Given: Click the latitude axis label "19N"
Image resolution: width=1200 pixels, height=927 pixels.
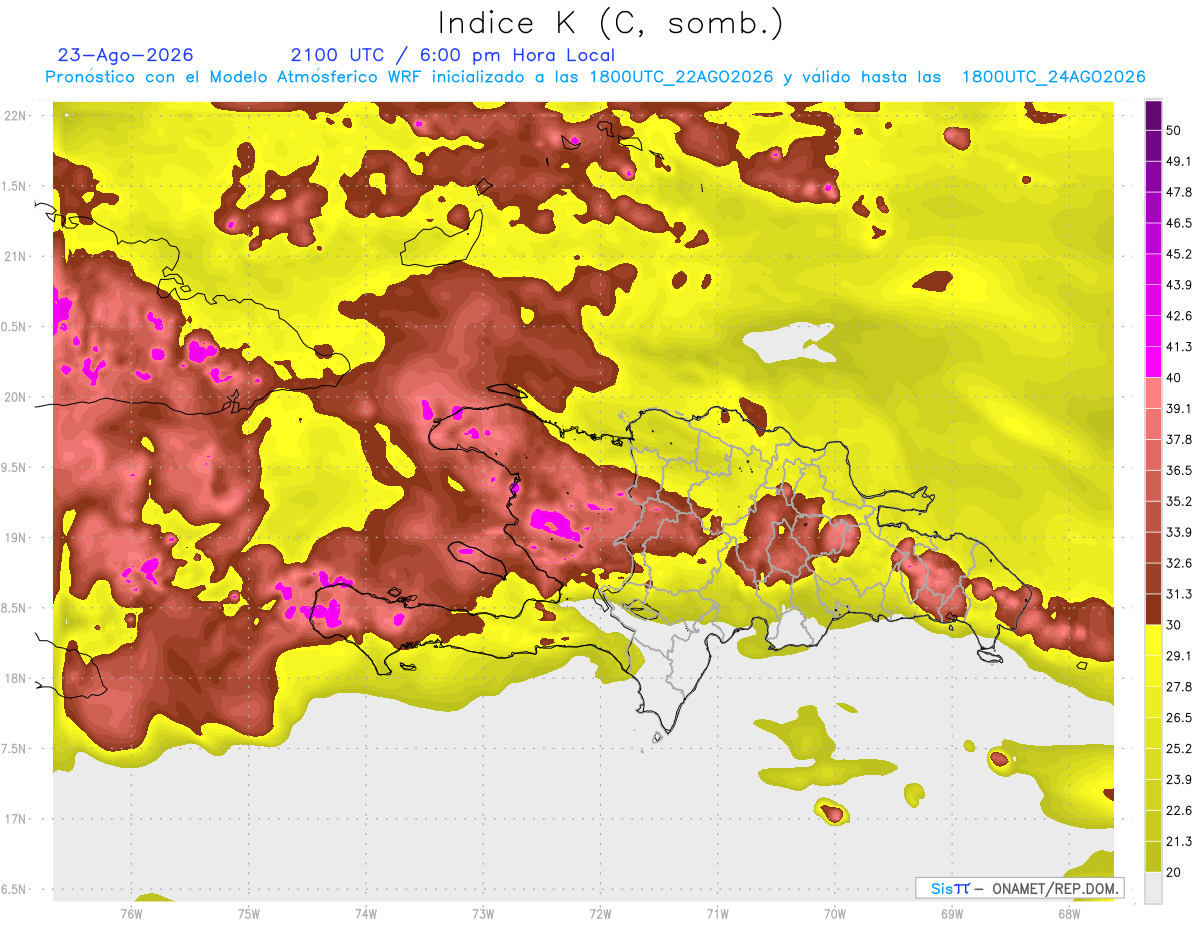Looking at the screenshot, I should click(x=16, y=538).
